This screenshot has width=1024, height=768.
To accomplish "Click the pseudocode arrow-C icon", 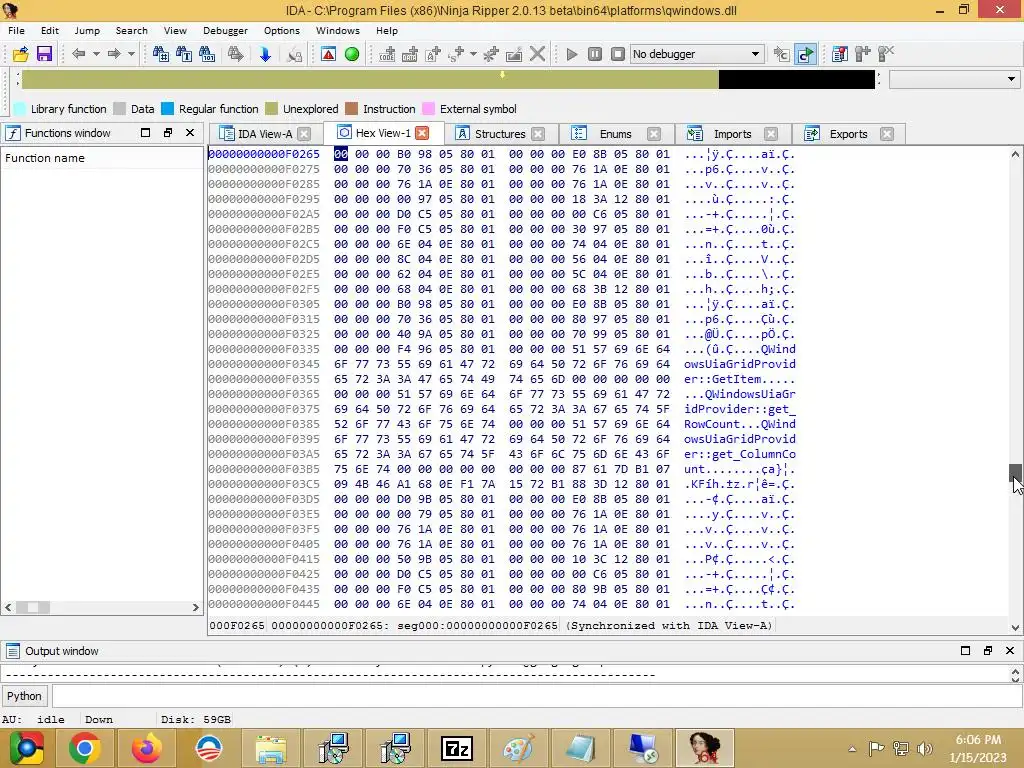I will [x=782, y=54].
